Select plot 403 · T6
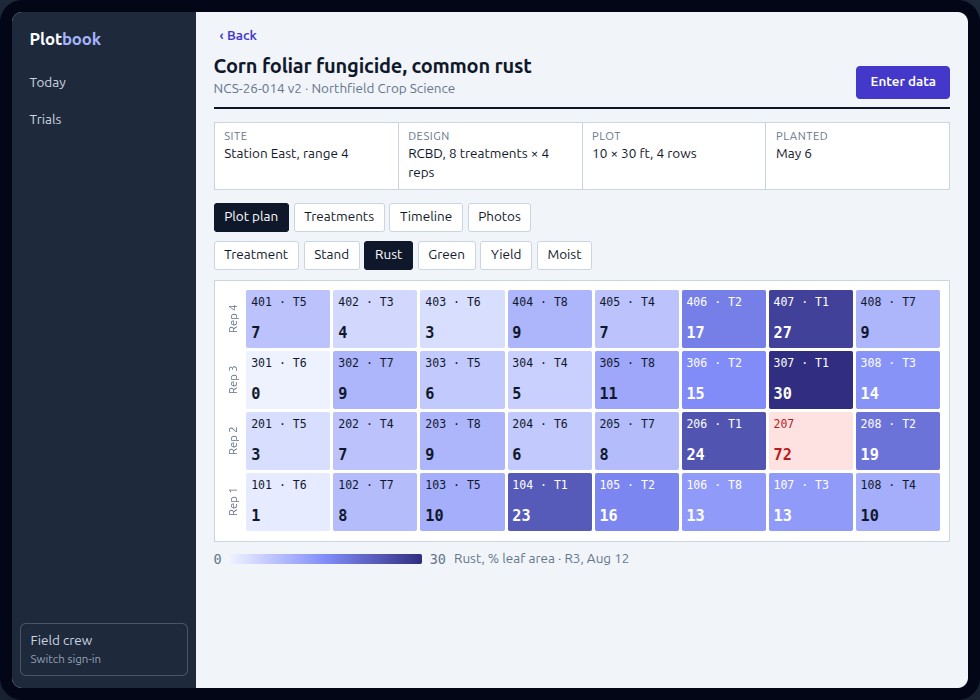Viewport: 980px width, 700px height. (462, 319)
